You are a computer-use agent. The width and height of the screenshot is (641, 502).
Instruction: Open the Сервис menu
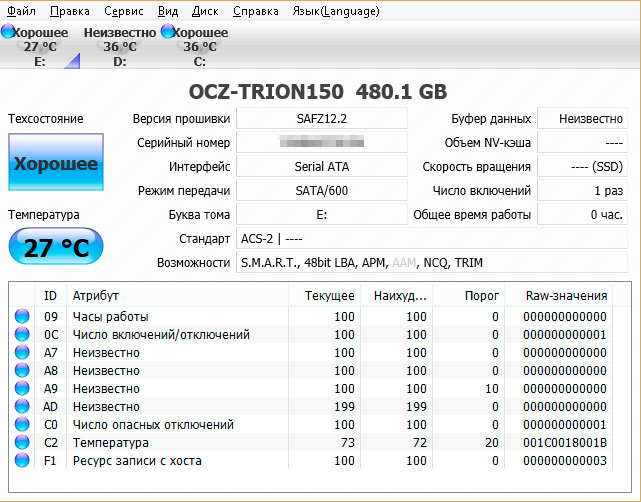[x=123, y=11]
